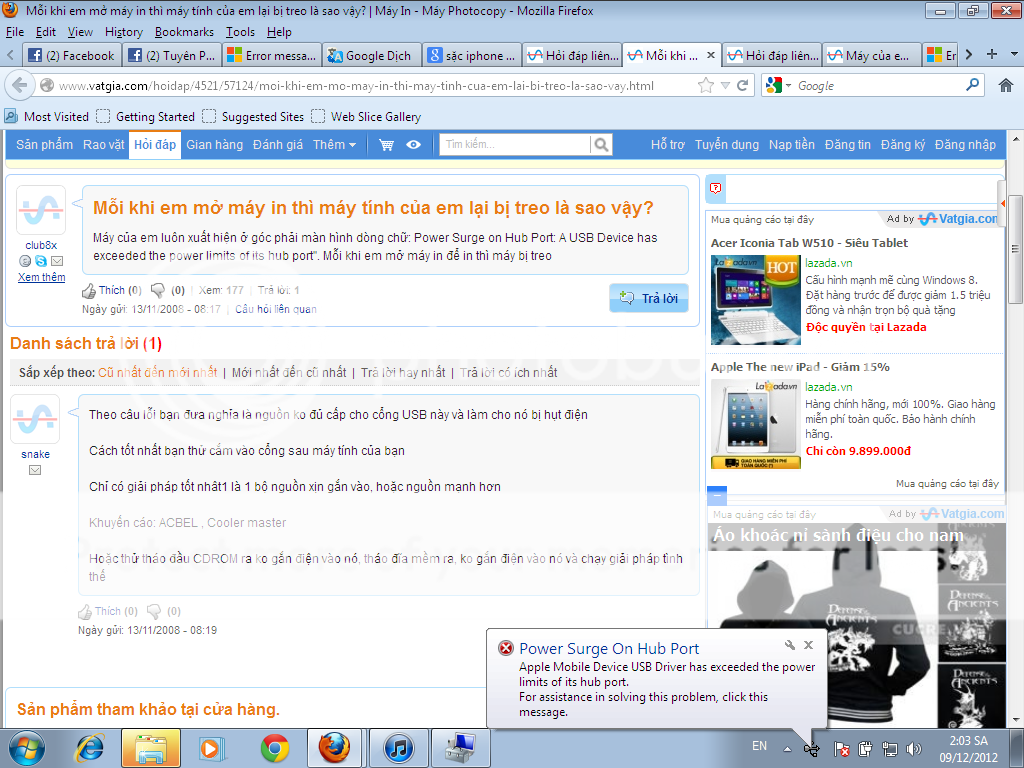Screen dimensions: 1024x768
Task: Open the Google search engine dropdown
Action: [x=775, y=86]
